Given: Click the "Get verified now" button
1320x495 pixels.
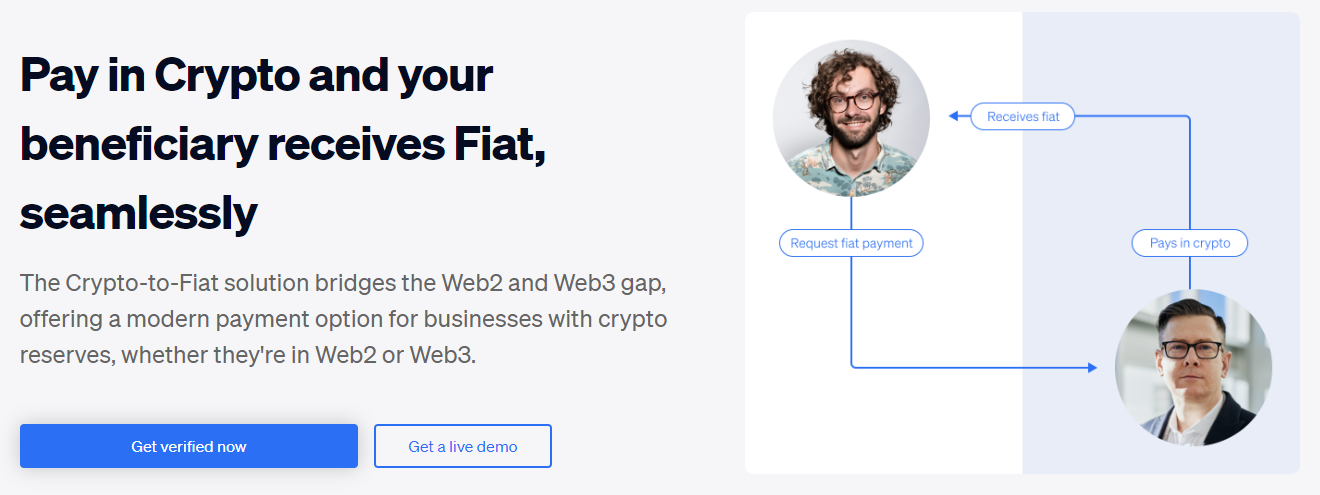Looking at the screenshot, I should pyautogui.click(x=188, y=446).
